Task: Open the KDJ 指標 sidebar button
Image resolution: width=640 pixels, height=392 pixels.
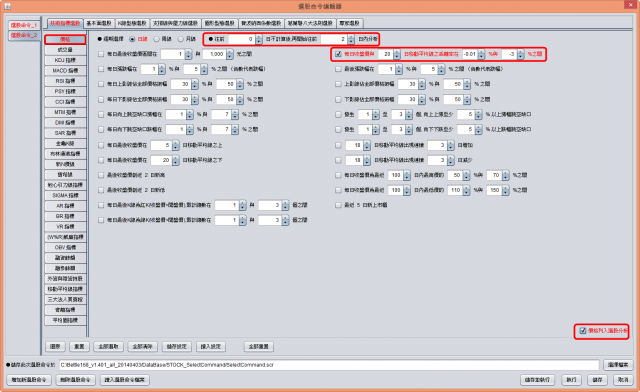Action: 65,60
